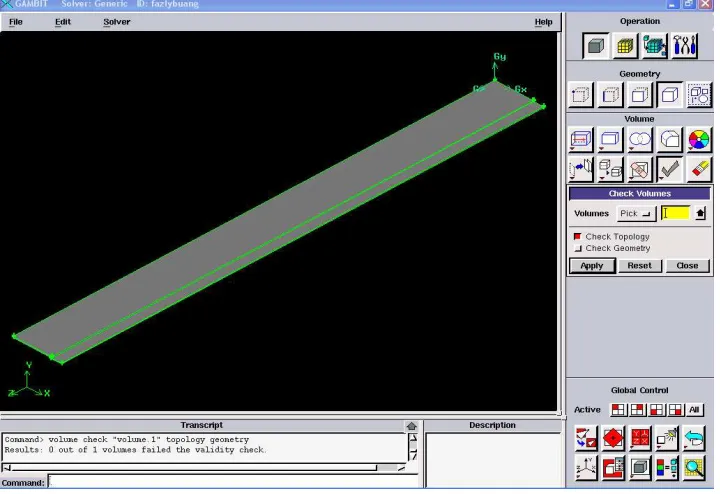Viewport: 720px width, 494px height.
Task: Click the Create Real Brick volume icon
Action: click(x=610, y=140)
